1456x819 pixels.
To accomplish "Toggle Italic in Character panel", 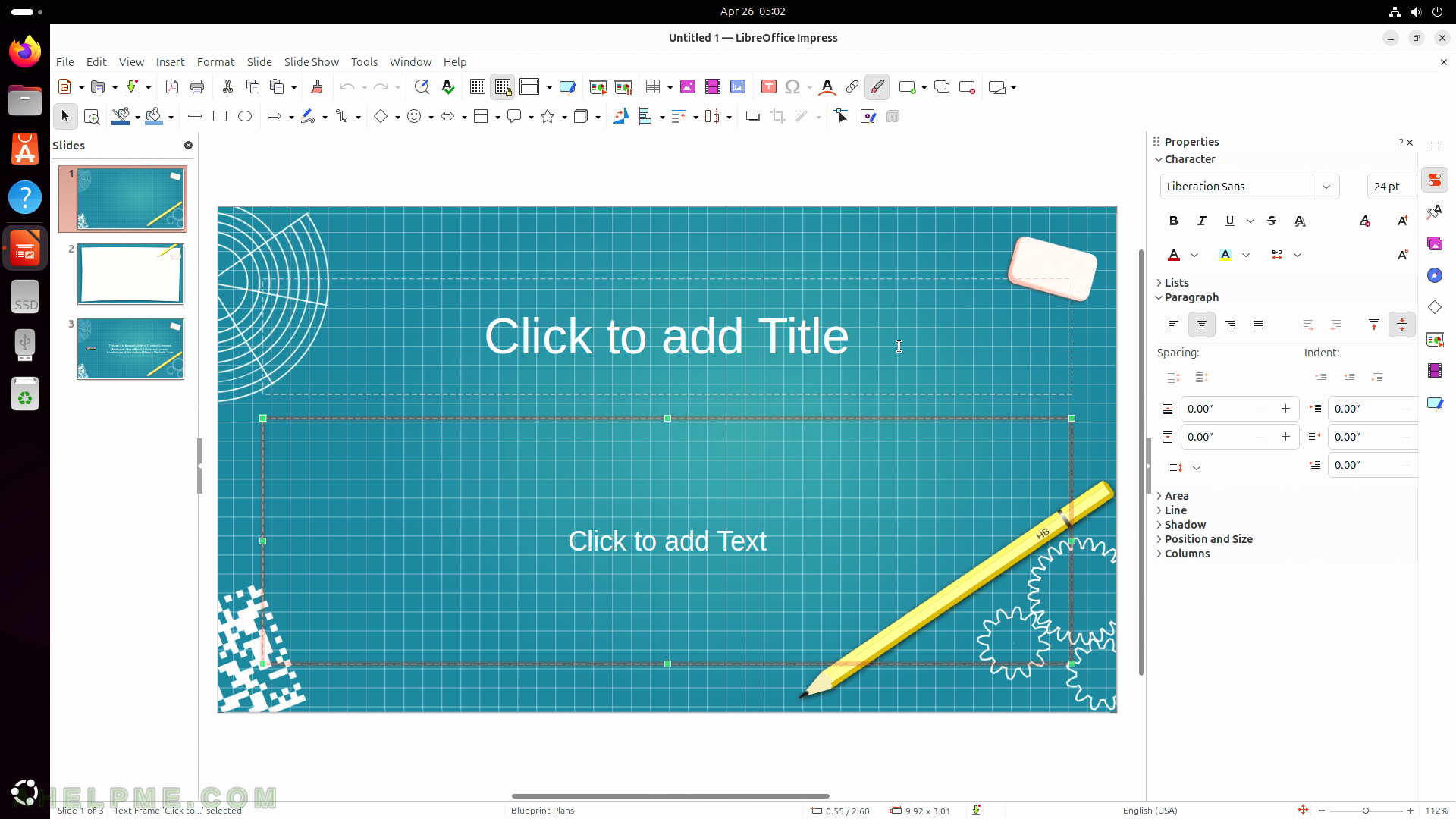I will (1202, 221).
